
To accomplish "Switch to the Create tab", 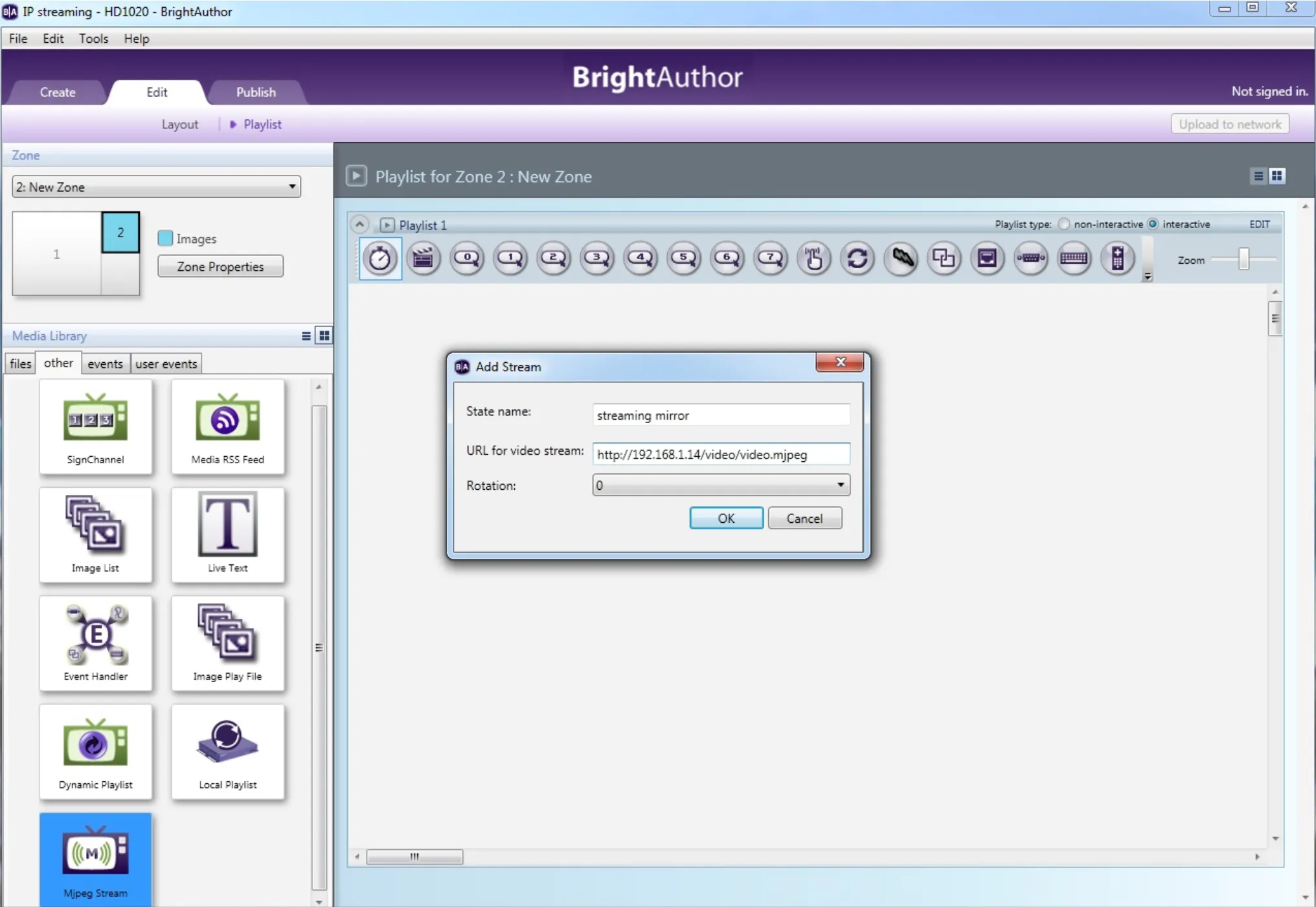I will coord(58,92).
